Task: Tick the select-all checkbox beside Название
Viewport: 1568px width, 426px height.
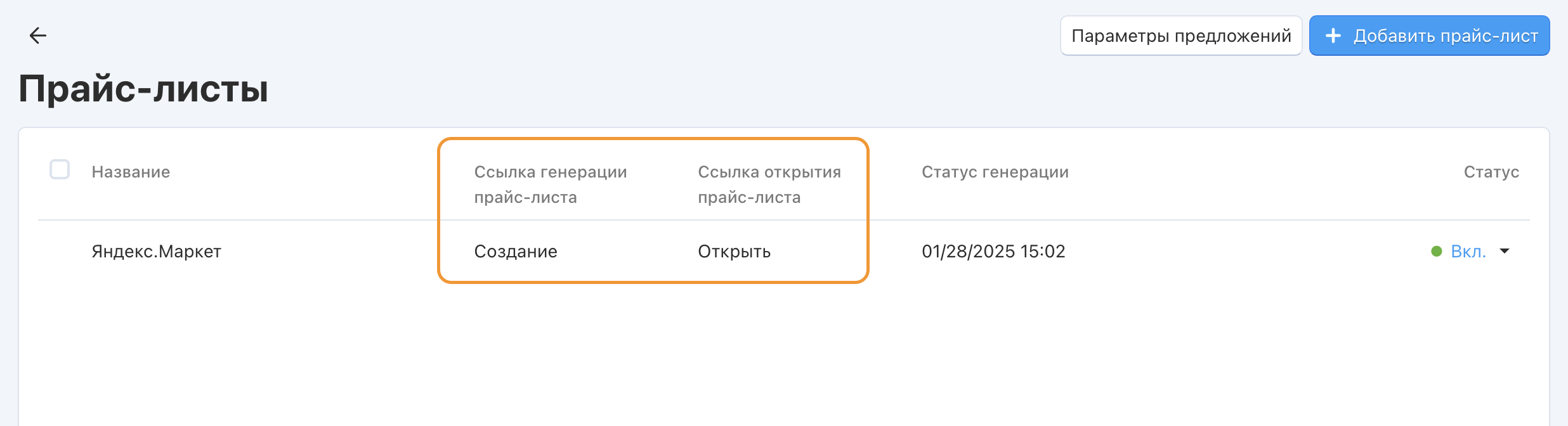Action: (60, 170)
